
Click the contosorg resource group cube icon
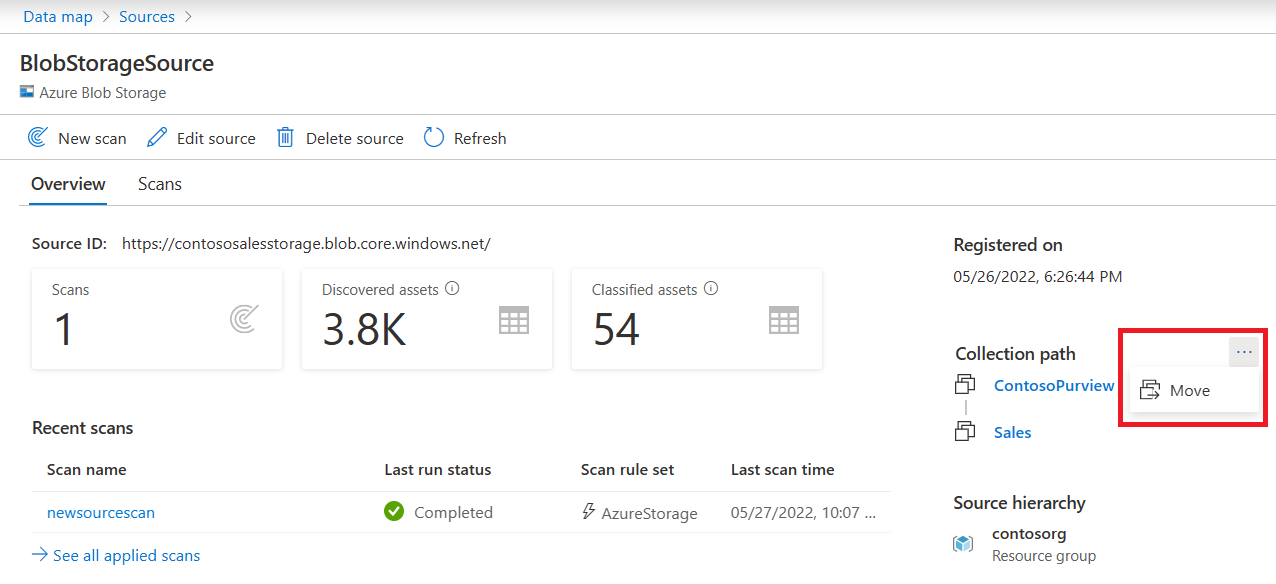coord(962,544)
